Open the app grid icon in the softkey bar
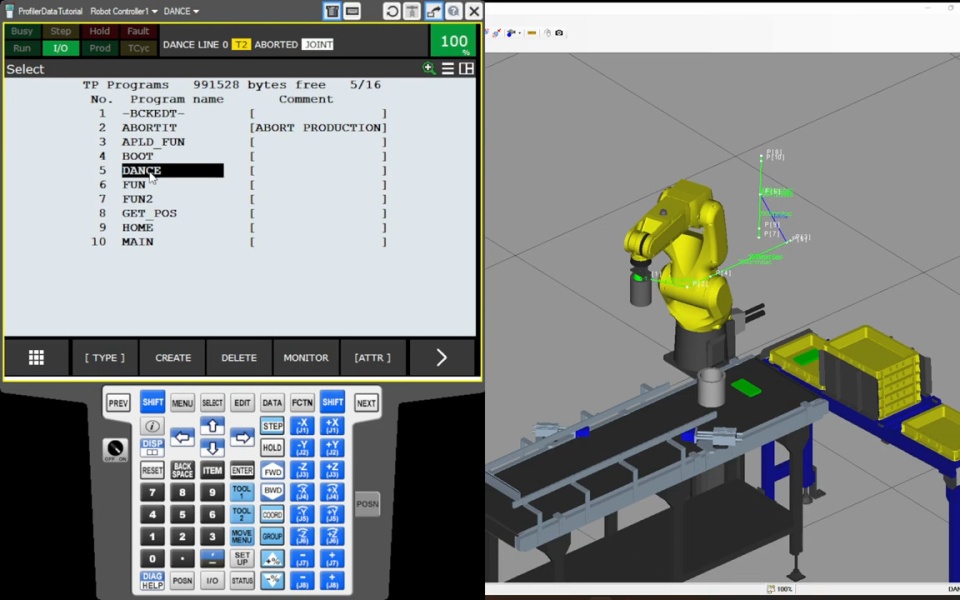The width and height of the screenshot is (960, 600). (x=36, y=357)
